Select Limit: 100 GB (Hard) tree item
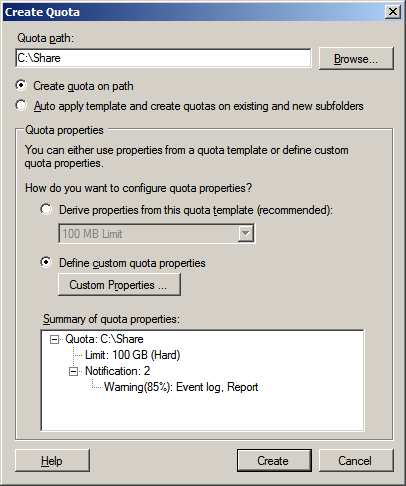The height and width of the screenshot is (486, 406). tap(132, 355)
